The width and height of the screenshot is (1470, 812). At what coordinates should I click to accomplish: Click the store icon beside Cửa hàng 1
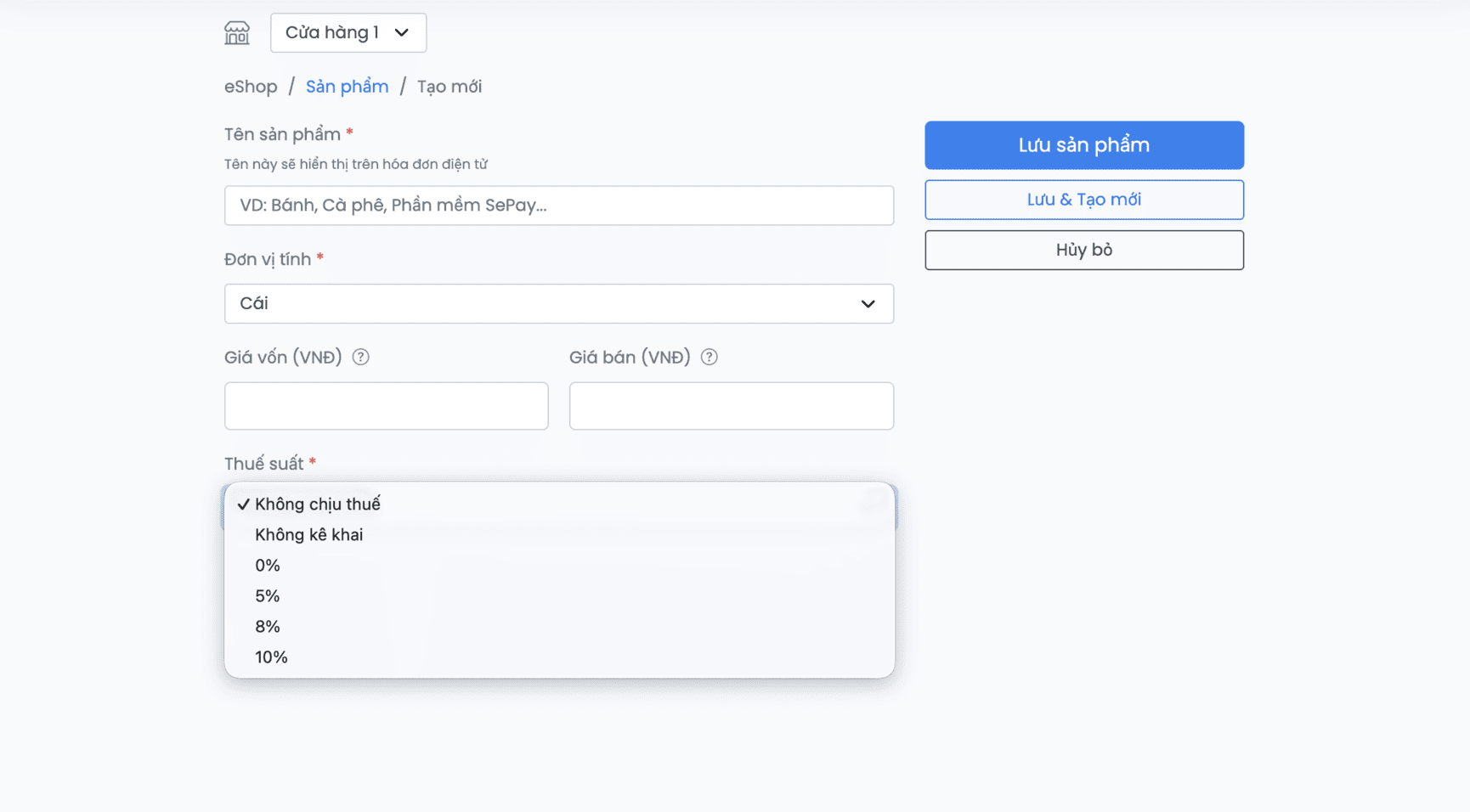[x=237, y=33]
